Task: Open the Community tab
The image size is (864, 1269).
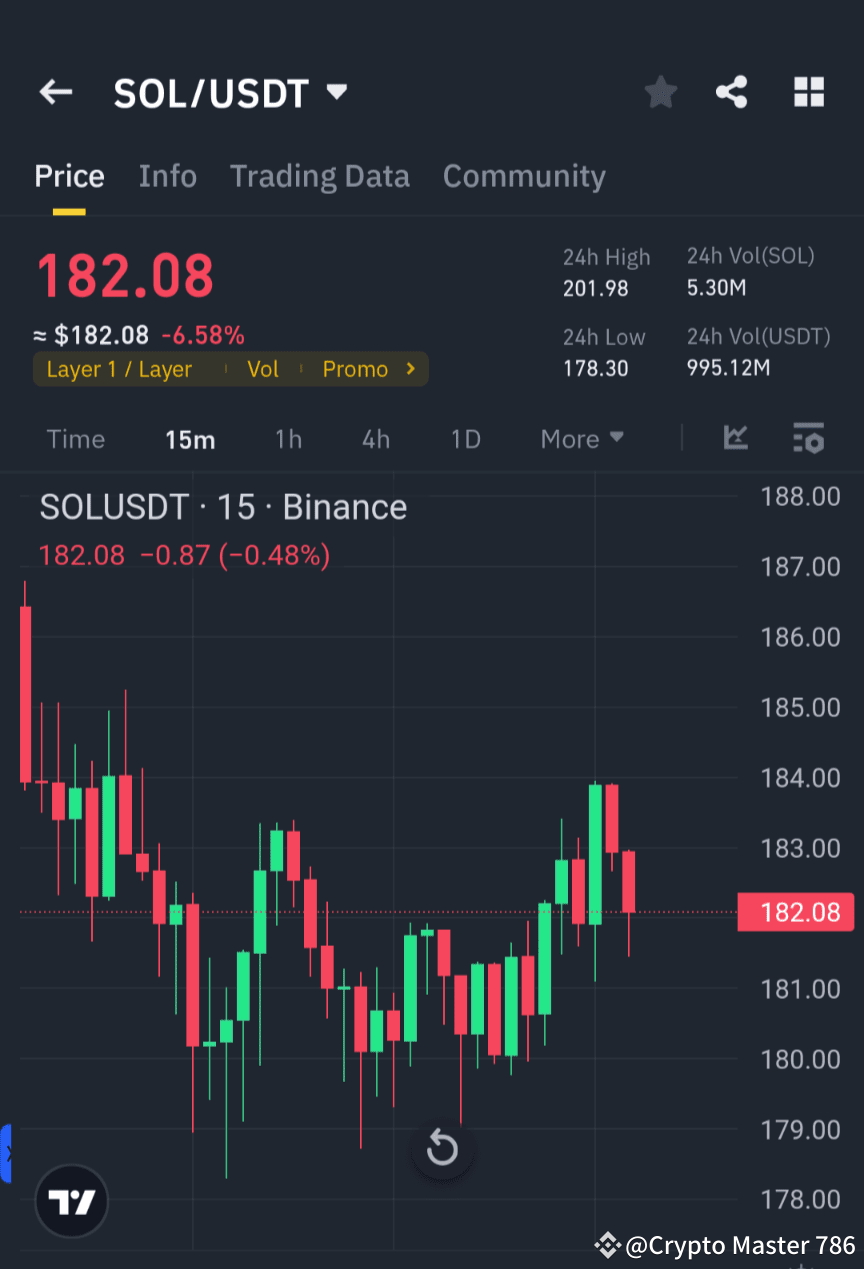Action: (x=524, y=176)
